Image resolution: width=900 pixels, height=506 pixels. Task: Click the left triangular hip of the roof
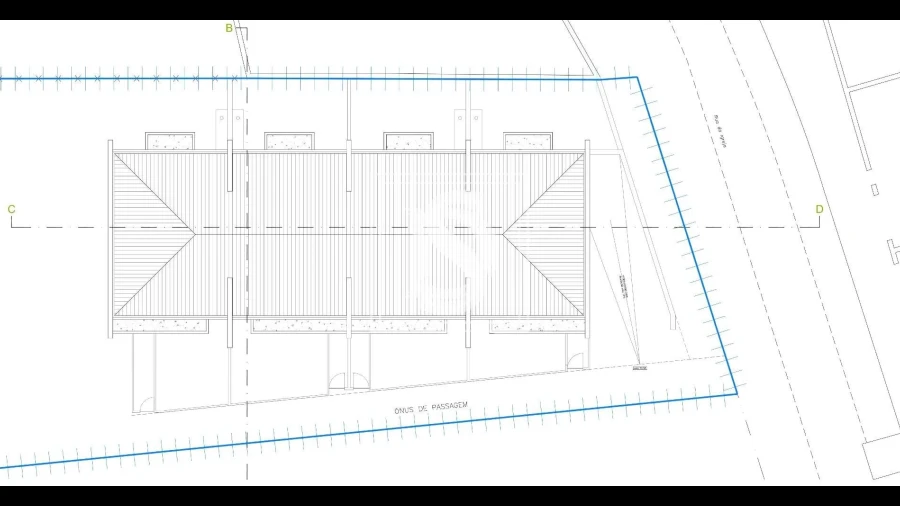coord(150,233)
